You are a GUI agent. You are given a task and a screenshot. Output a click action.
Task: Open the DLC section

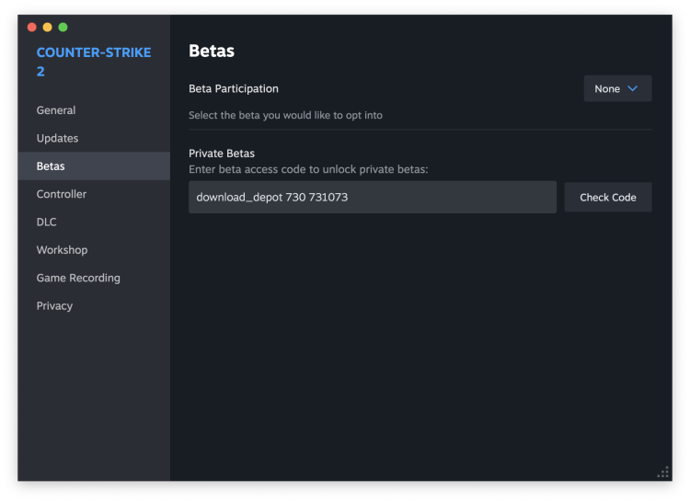pos(47,222)
